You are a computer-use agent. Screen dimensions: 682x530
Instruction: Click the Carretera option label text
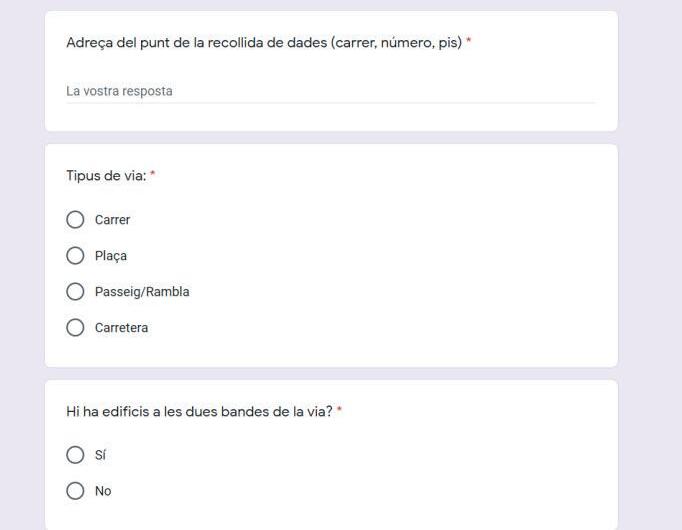click(121, 328)
